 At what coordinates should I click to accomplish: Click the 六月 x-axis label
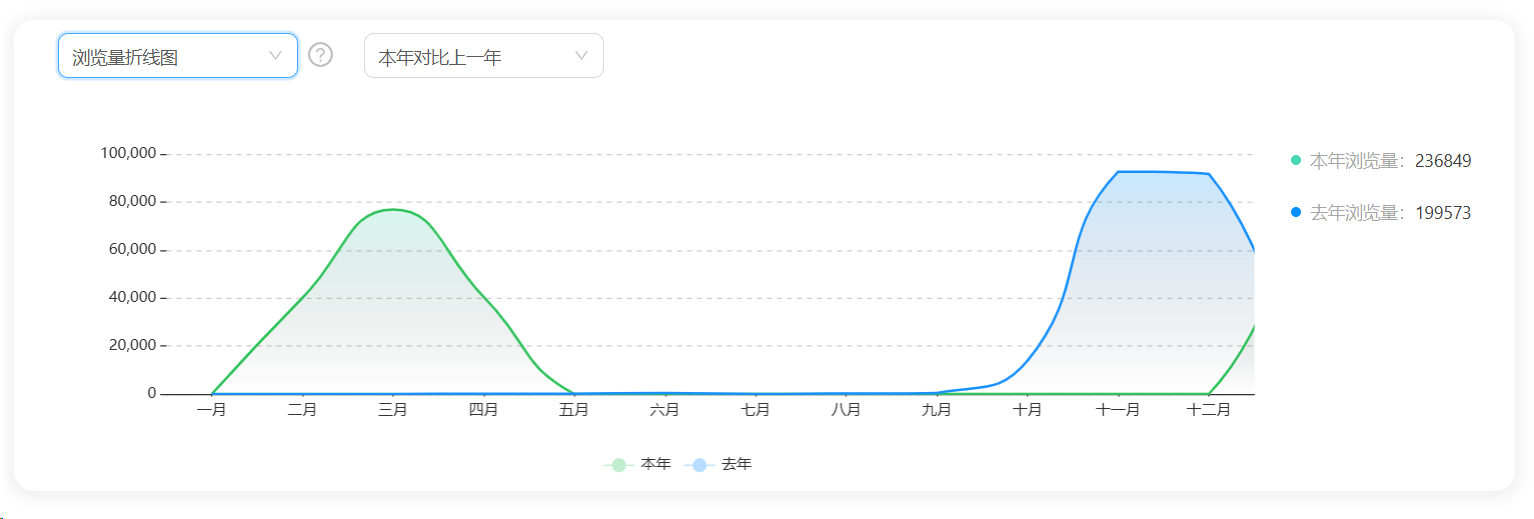pyautogui.click(x=664, y=410)
